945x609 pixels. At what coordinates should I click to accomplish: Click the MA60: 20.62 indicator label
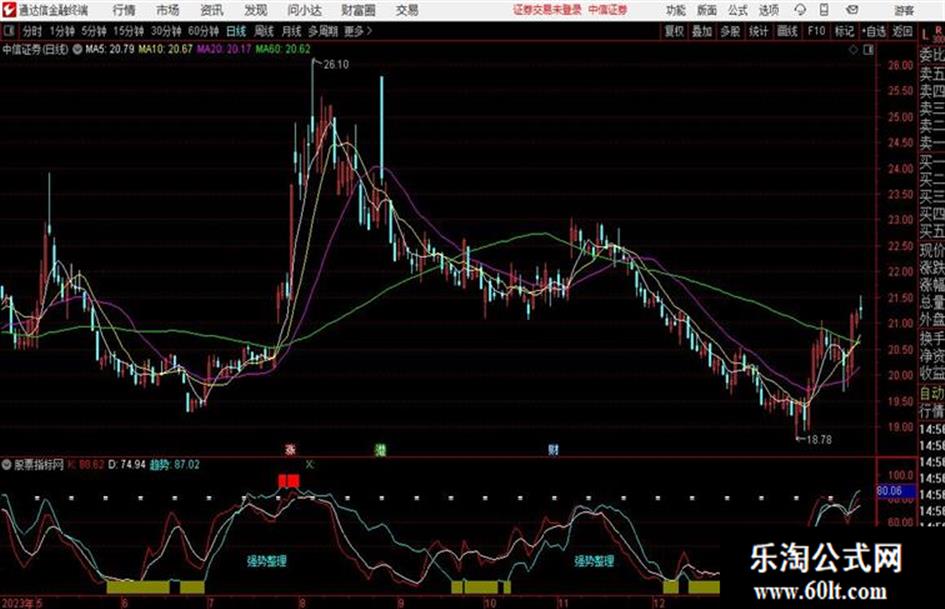(x=283, y=49)
